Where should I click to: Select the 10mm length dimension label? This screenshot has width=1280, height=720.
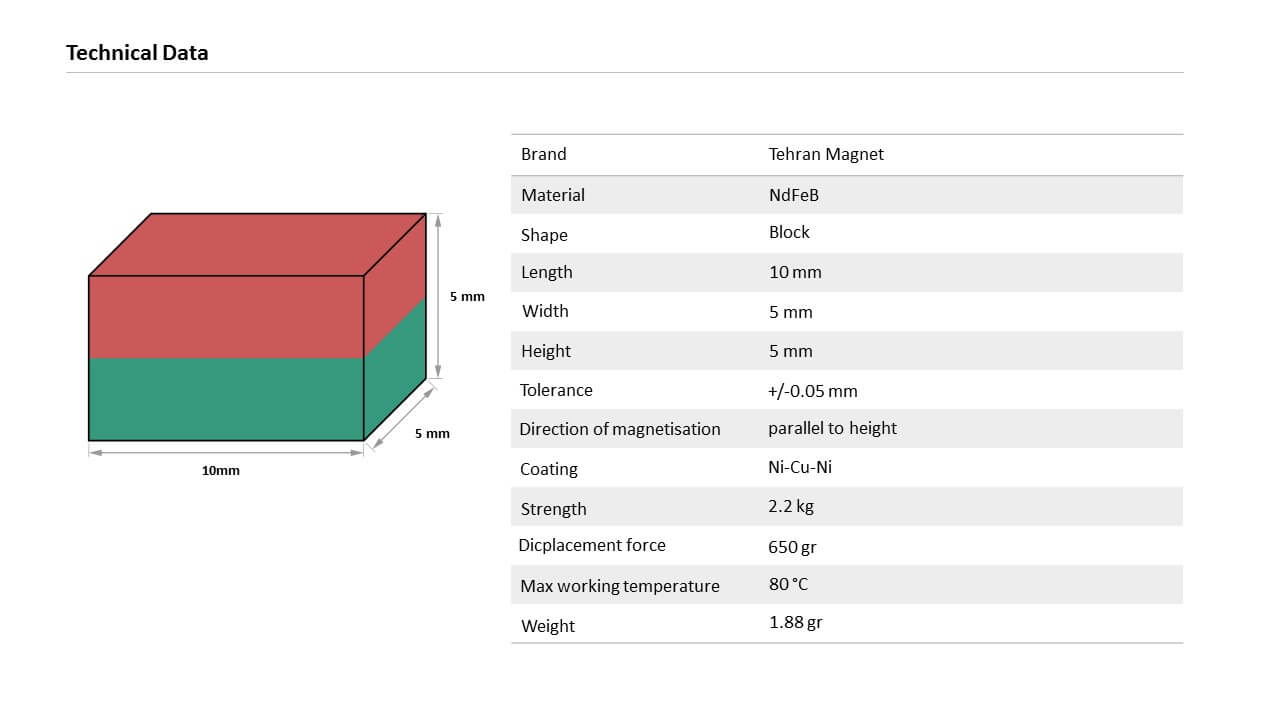click(x=221, y=470)
